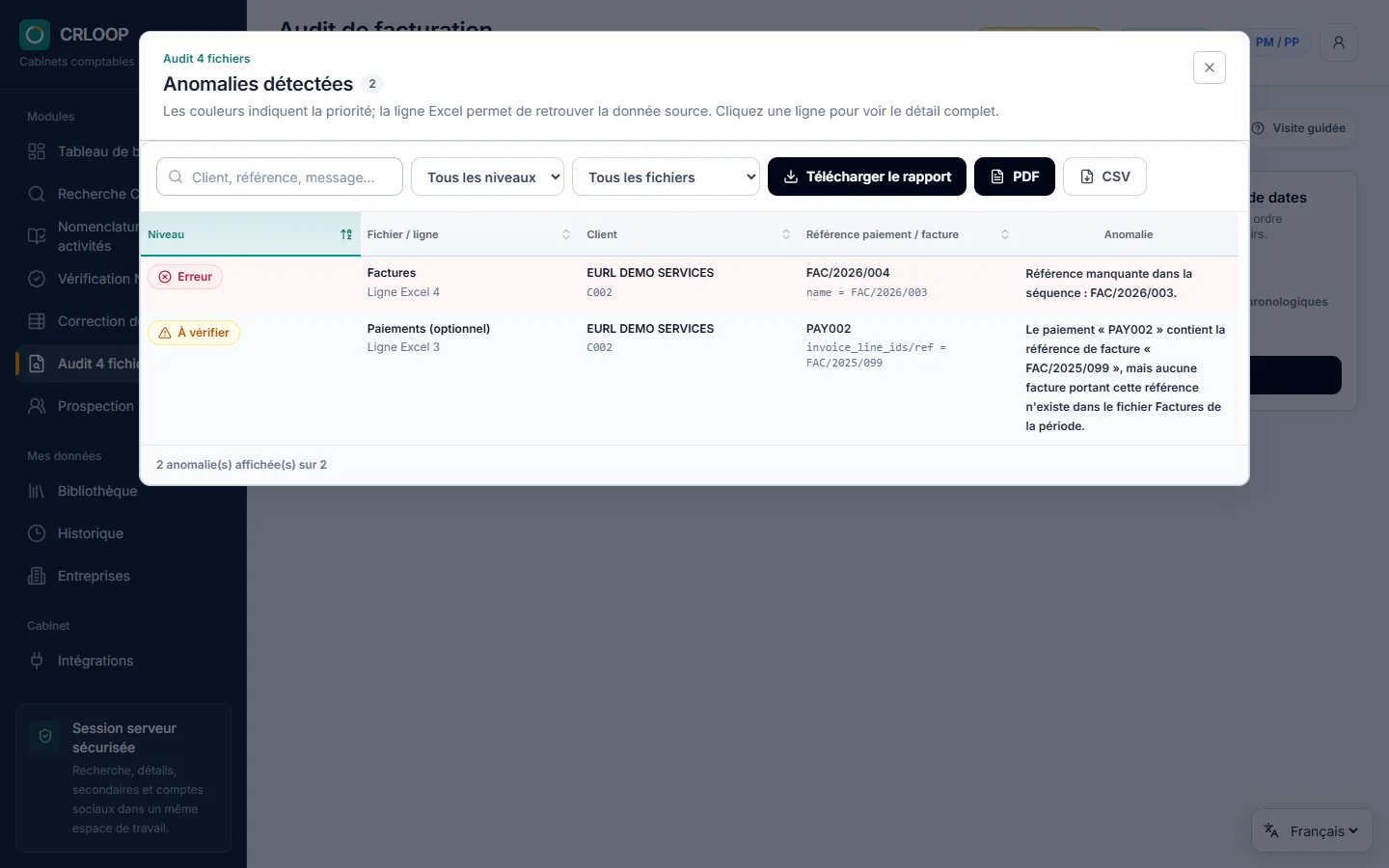Open Prospection people icon

[x=37, y=406]
